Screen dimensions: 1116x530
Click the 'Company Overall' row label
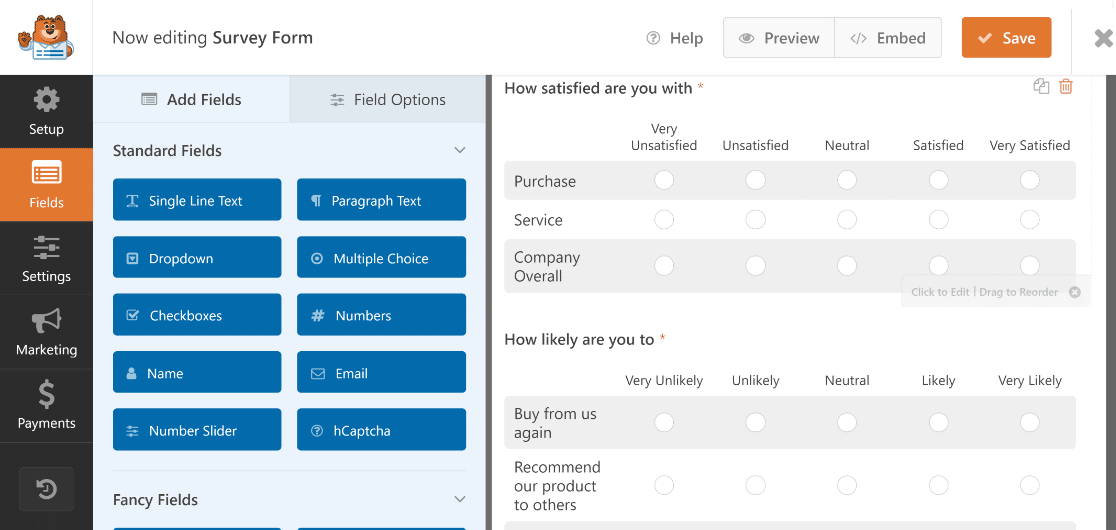(547, 267)
